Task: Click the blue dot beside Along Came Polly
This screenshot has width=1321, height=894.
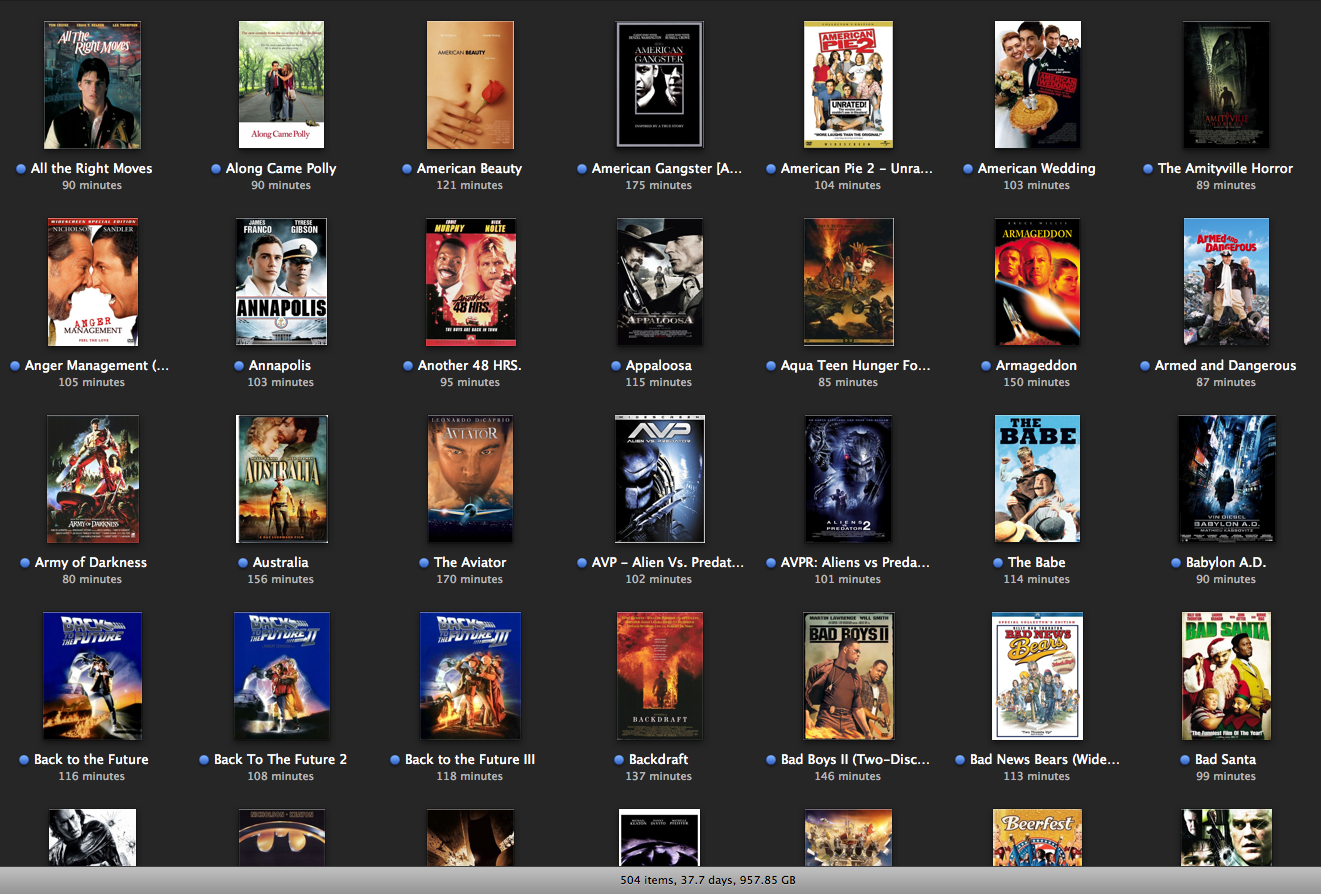Action: (x=216, y=169)
